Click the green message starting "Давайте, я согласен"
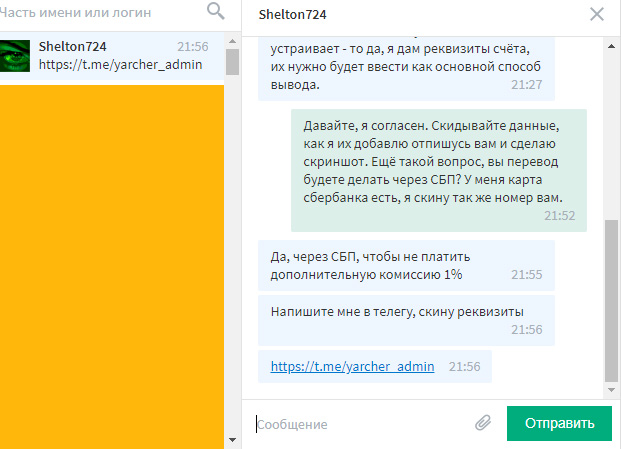Image resolution: width=621 pixels, height=449 pixels. [x=439, y=170]
